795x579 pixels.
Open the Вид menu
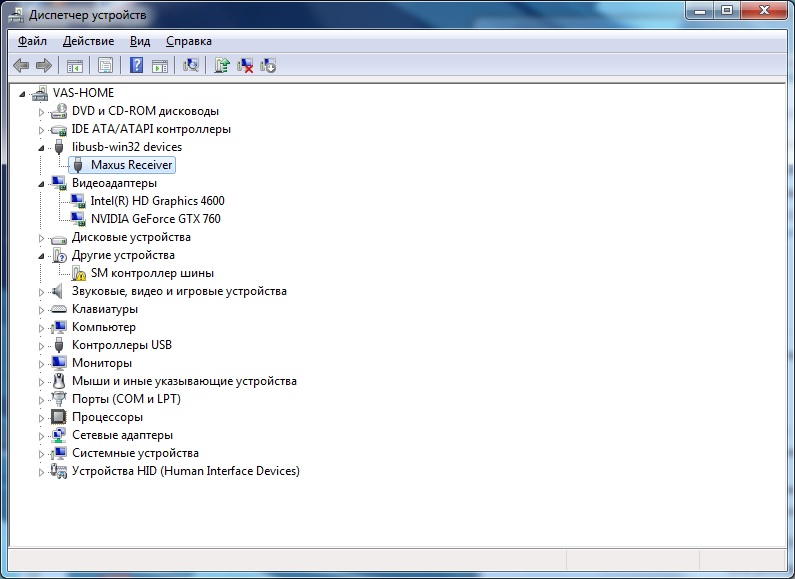click(x=140, y=41)
